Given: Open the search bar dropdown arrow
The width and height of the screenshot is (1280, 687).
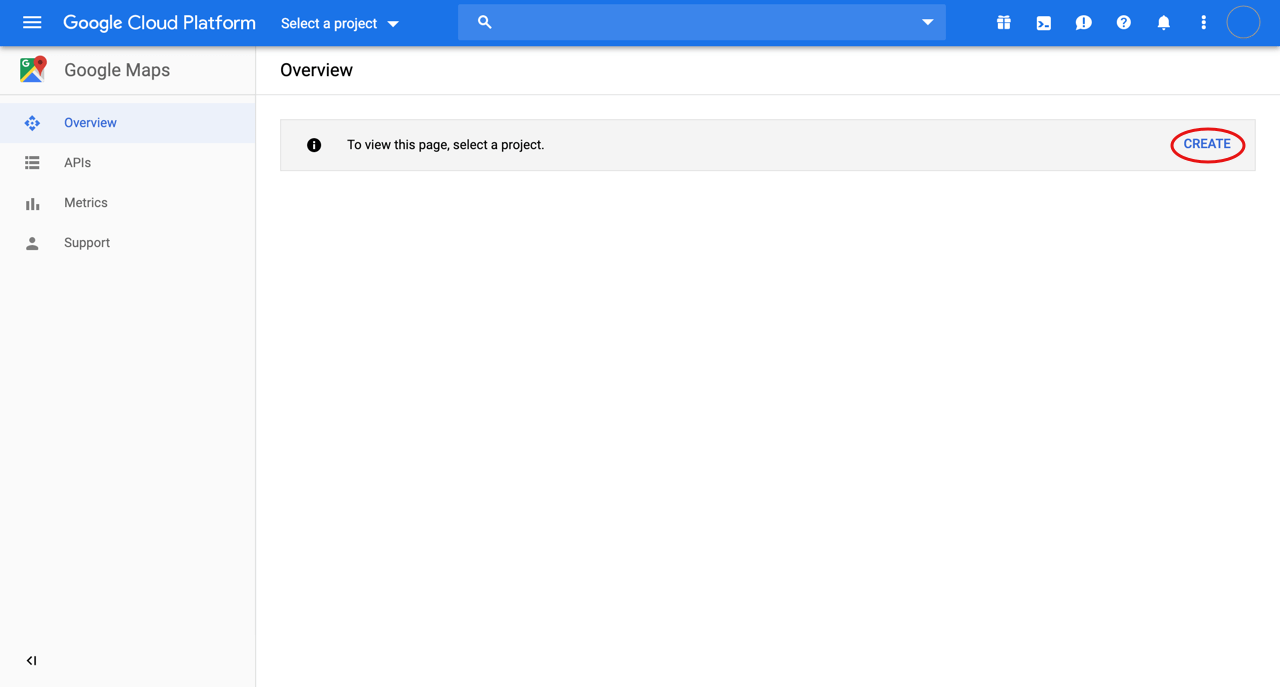Looking at the screenshot, I should pos(927,21).
